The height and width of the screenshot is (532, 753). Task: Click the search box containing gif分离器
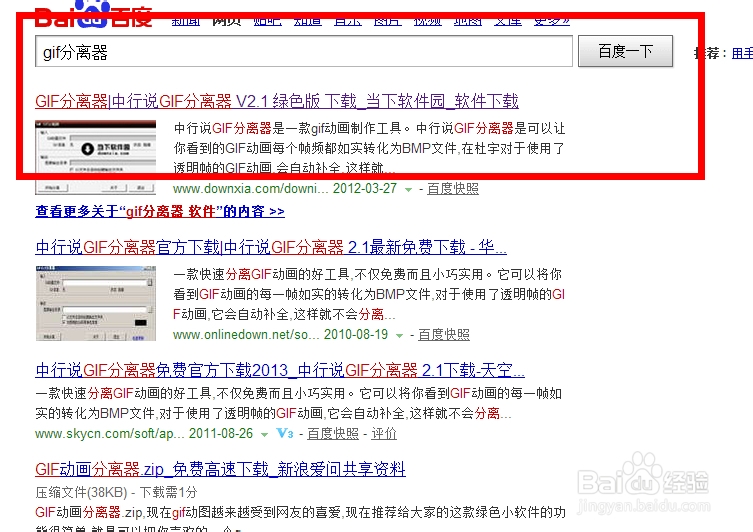click(x=304, y=51)
